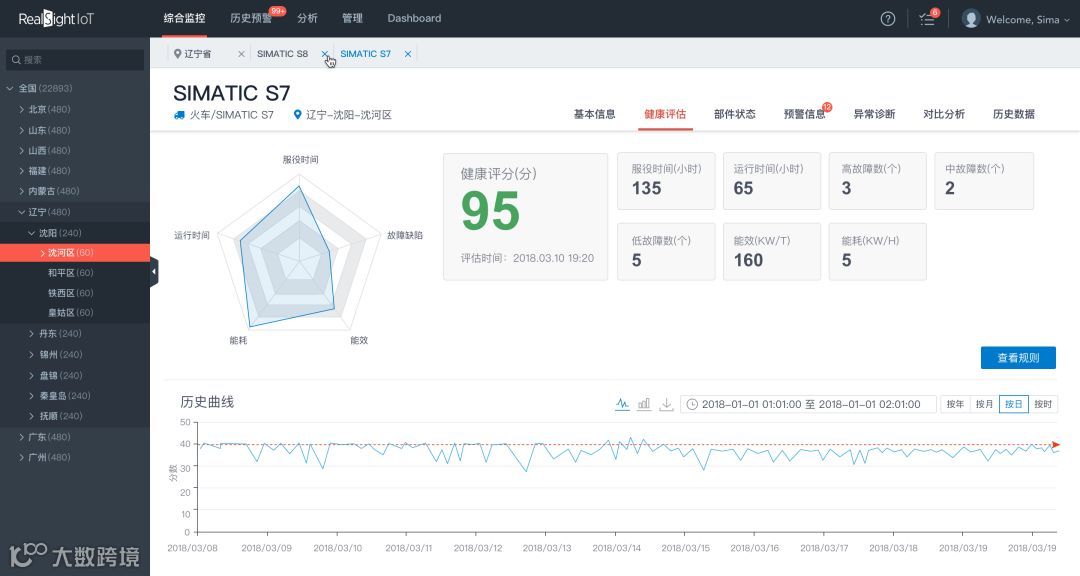The width and height of the screenshot is (1080, 576).
Task: Switch to the 历史数据 tab
Action: coord(1013,114)
